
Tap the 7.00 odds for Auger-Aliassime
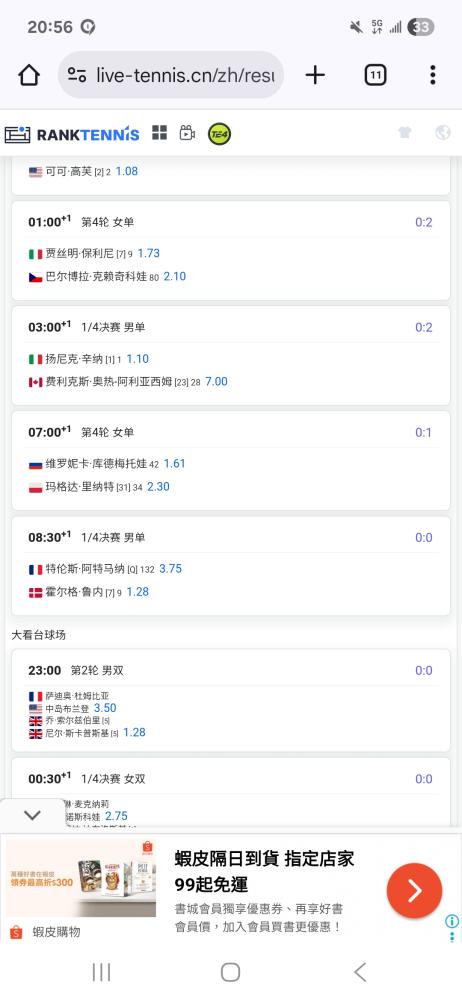coord(216,381)
